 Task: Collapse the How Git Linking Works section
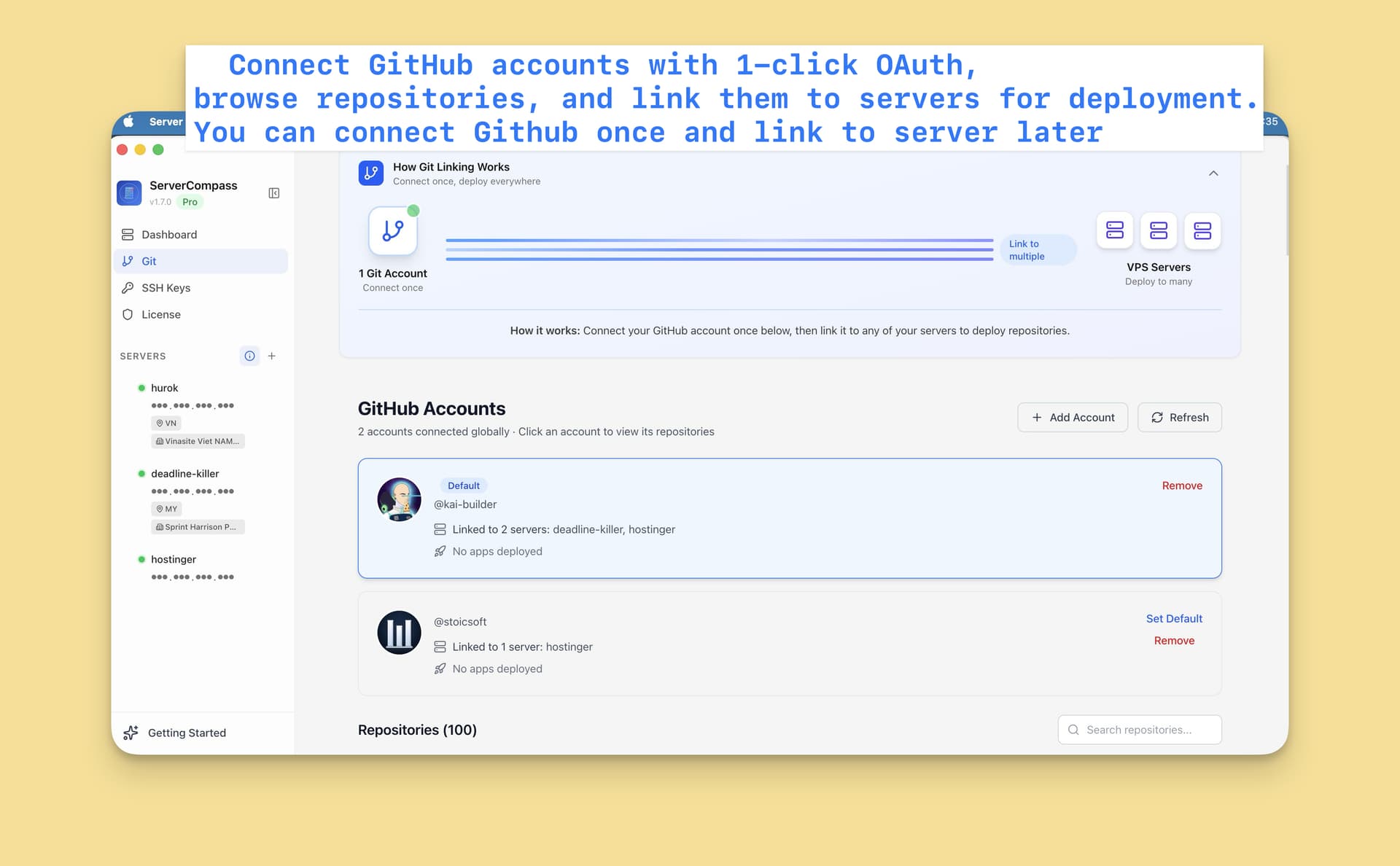[1213, 173]
